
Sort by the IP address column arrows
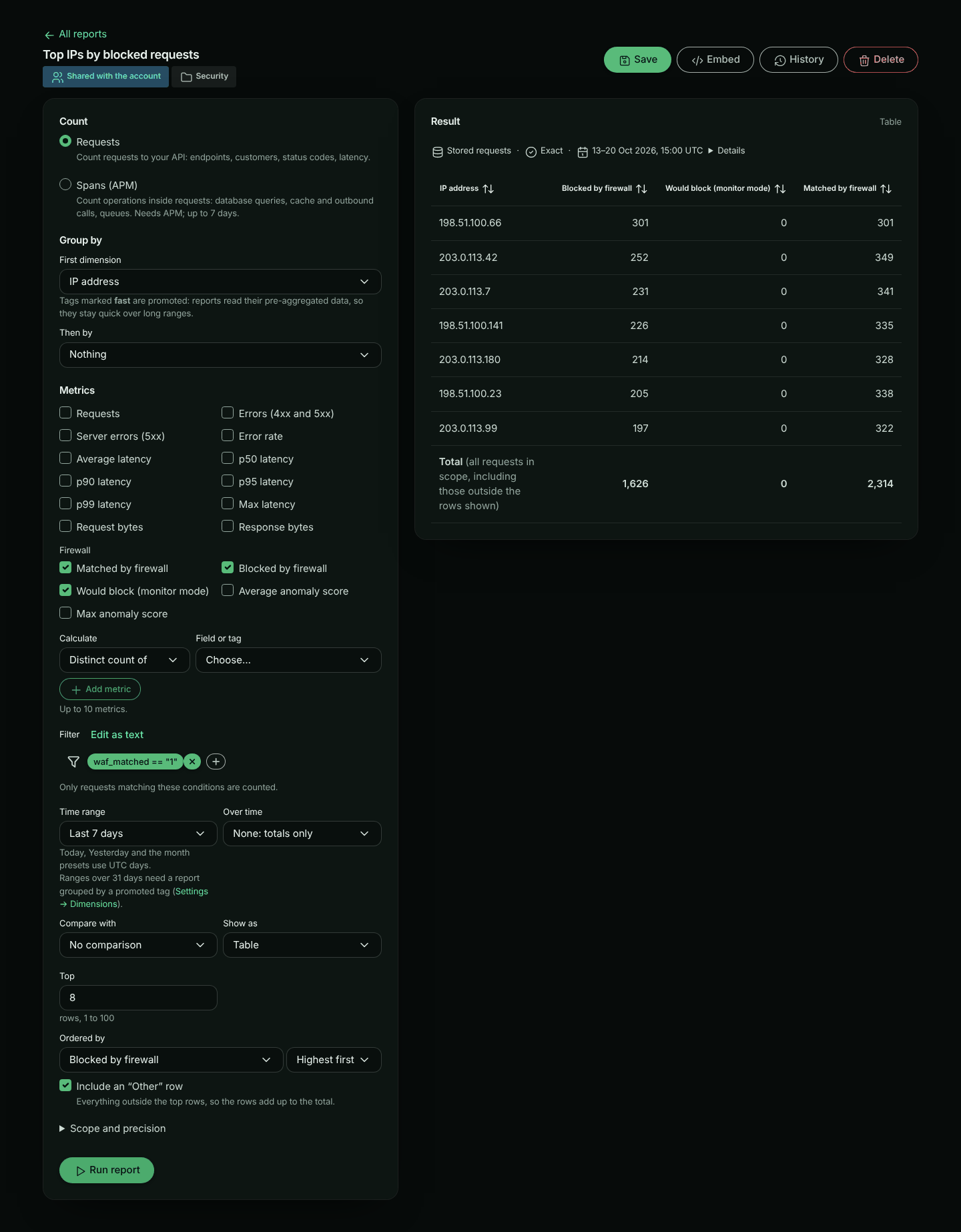point(488,189)
